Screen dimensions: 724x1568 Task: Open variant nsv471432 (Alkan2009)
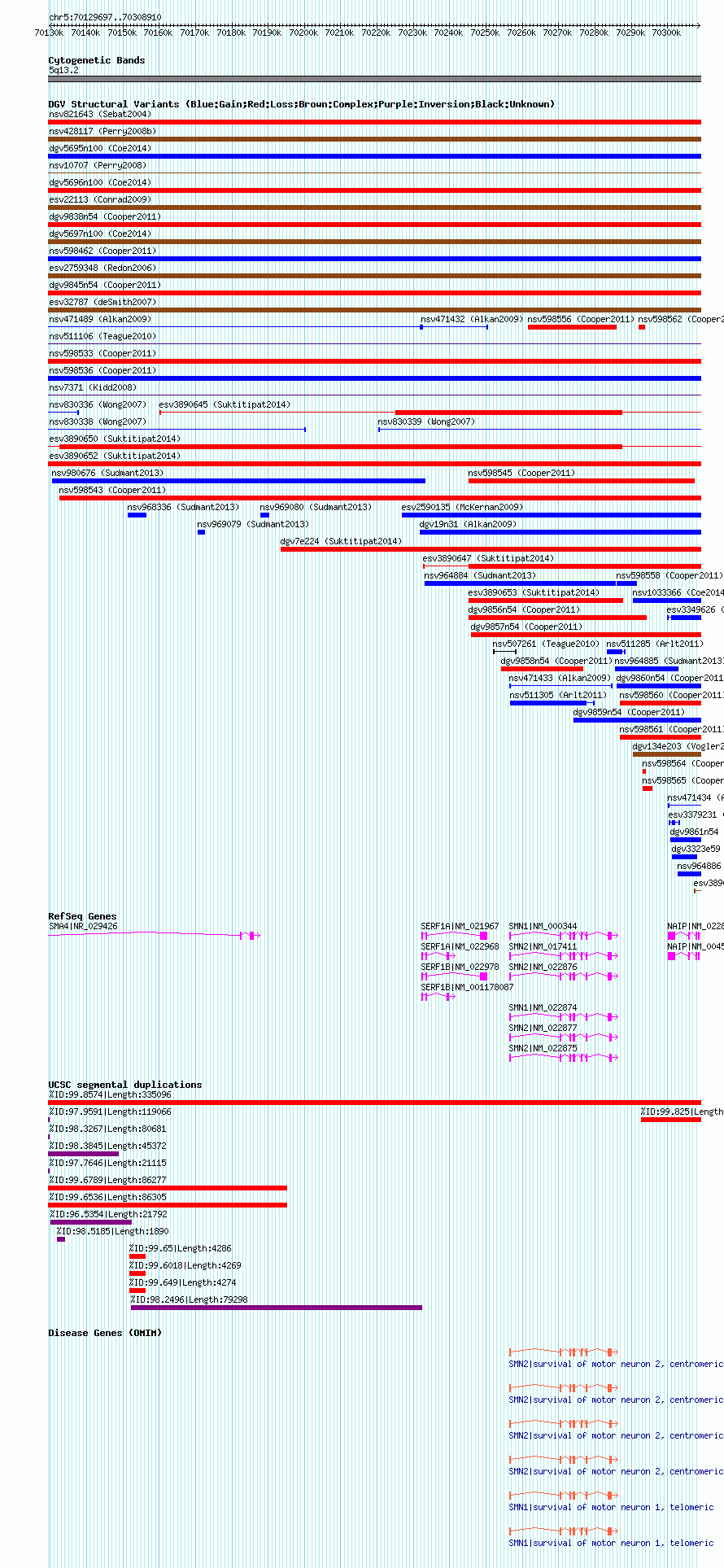pos(472,319)
